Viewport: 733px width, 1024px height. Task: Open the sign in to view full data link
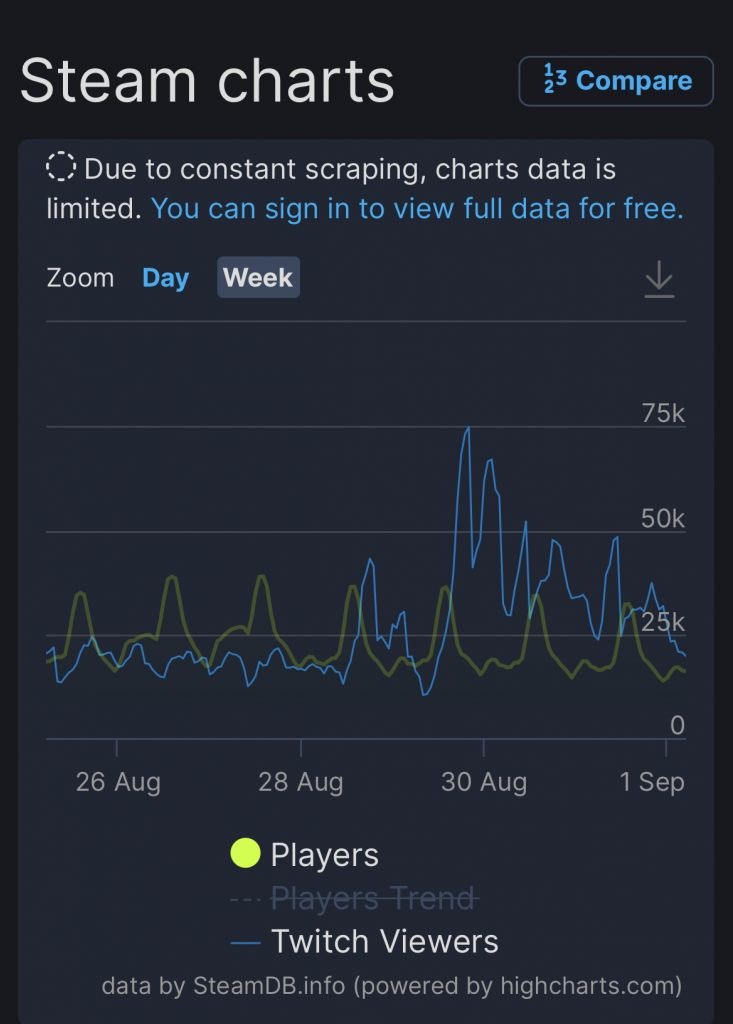417,209
